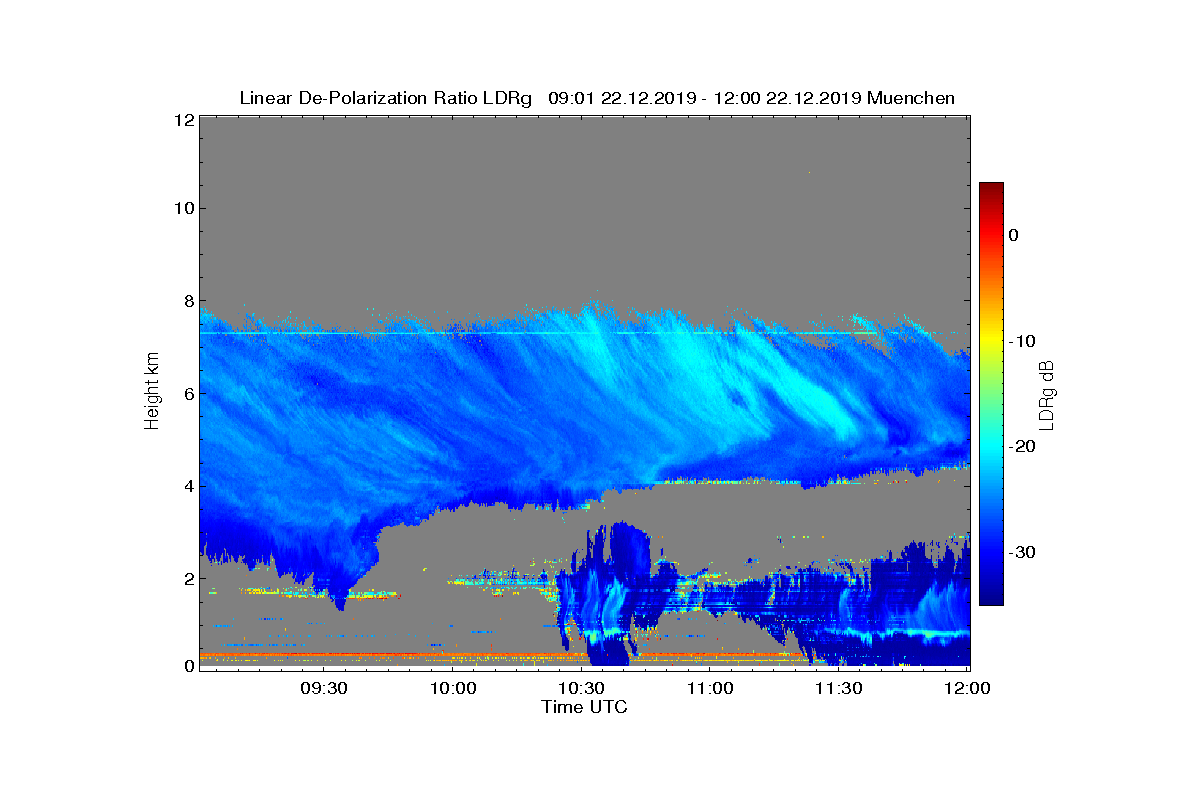This screenshot has width=1200, height=800.
Task: Click the 10:30 time tick label
Action: [x=582, y=689]
